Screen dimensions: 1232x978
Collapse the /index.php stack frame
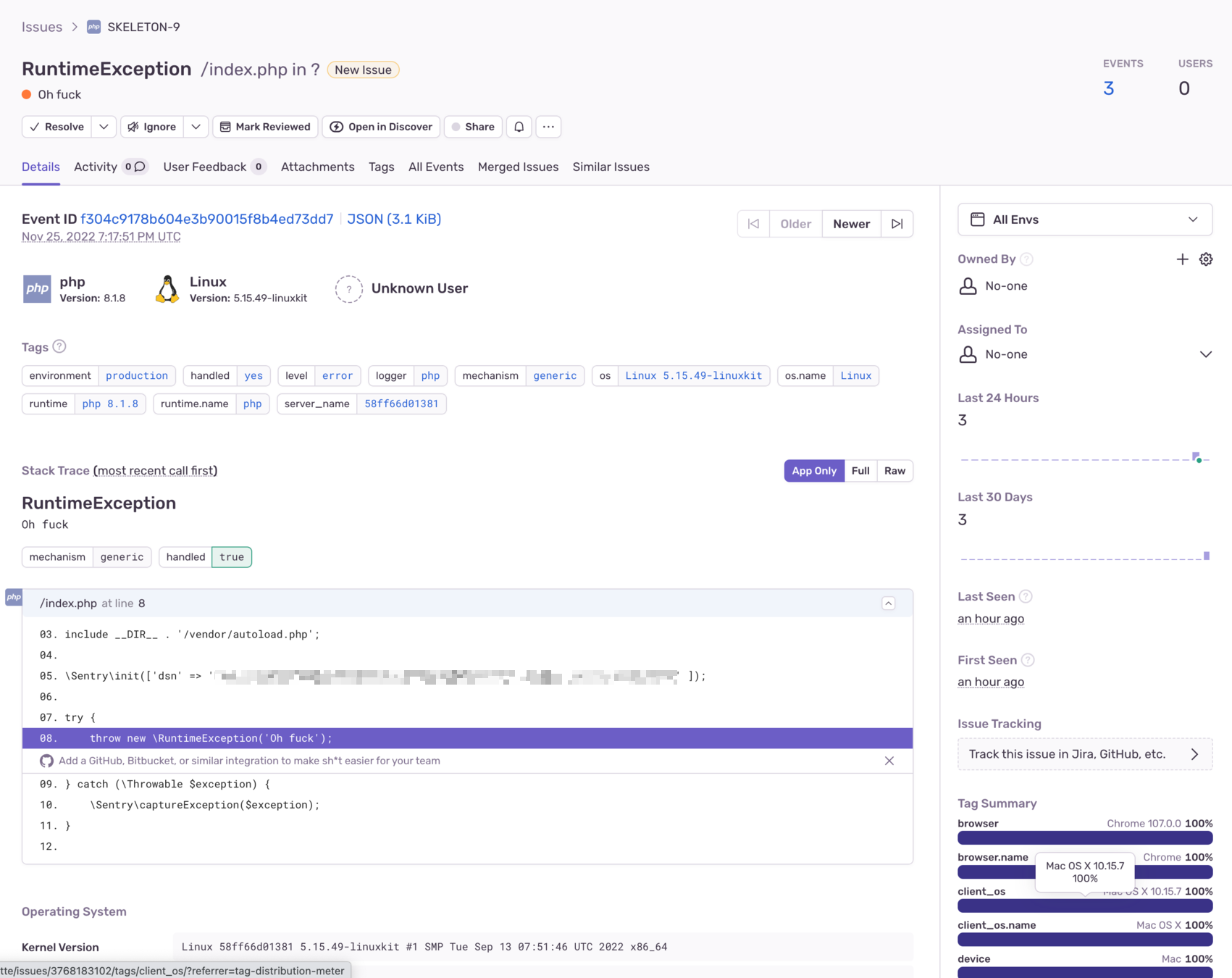(889, 603)
